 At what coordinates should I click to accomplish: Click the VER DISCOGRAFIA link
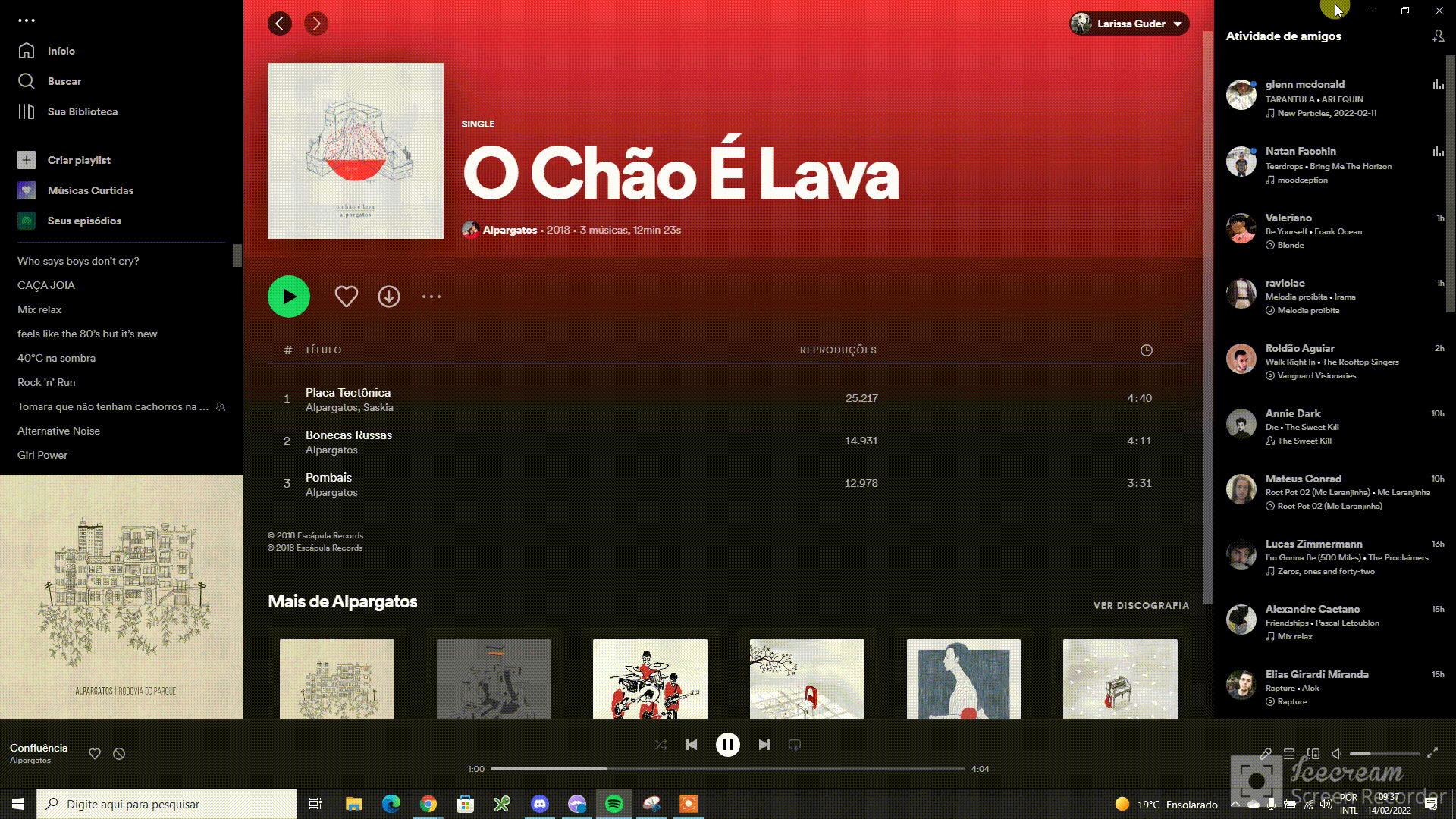click(1141, 605)
